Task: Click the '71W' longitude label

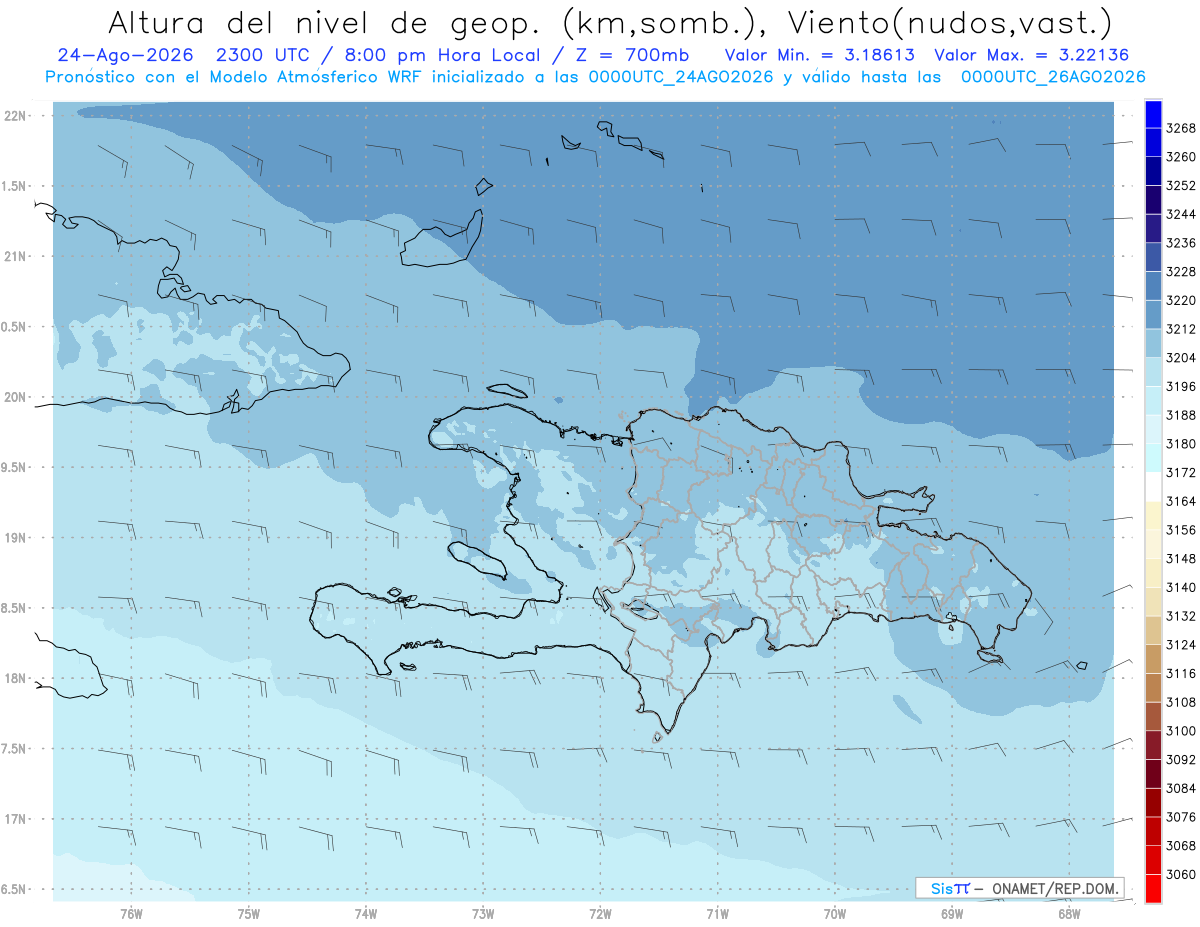Action: (717, 913)
